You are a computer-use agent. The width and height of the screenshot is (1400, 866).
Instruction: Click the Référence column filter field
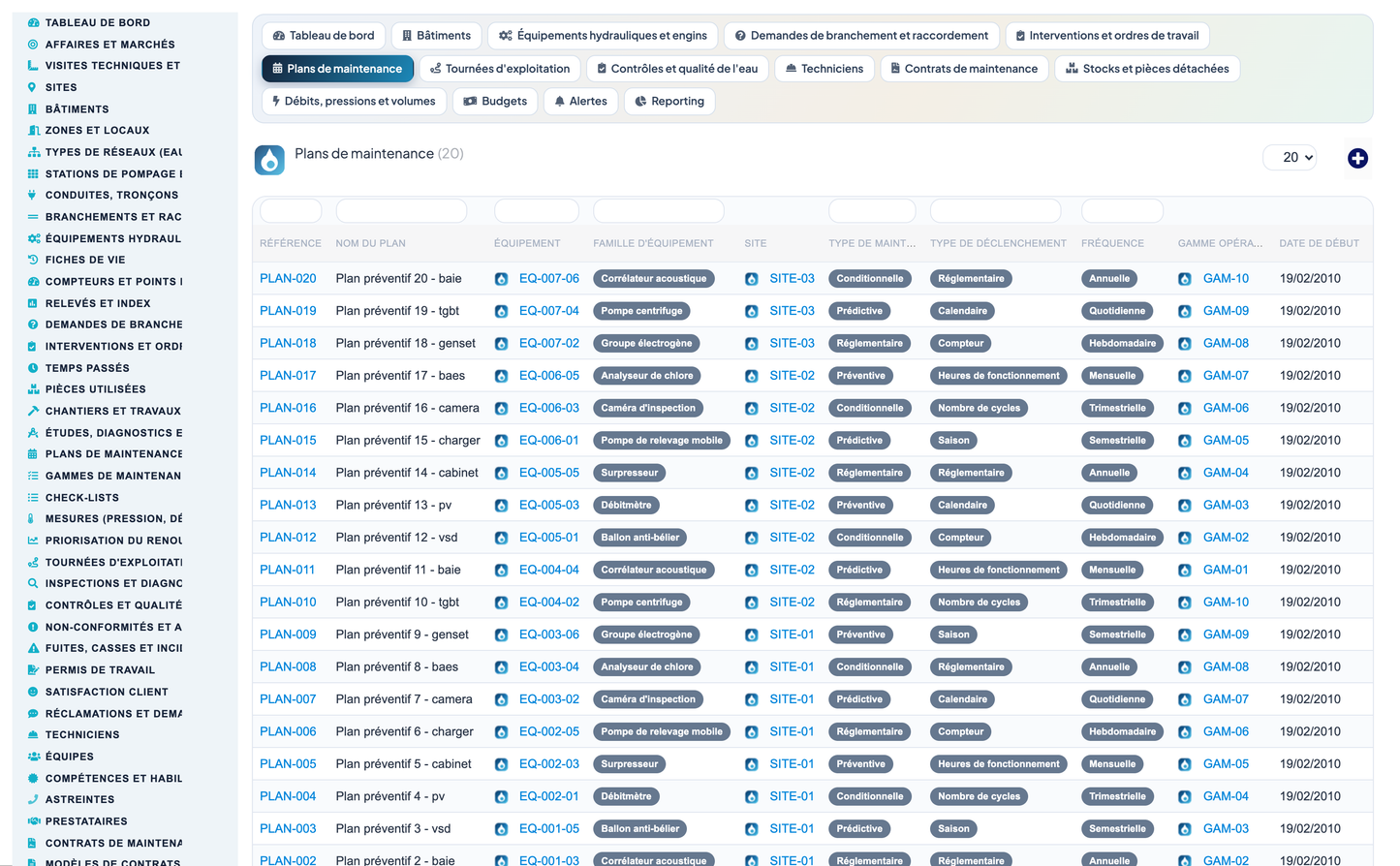click(x=291, y=210)
